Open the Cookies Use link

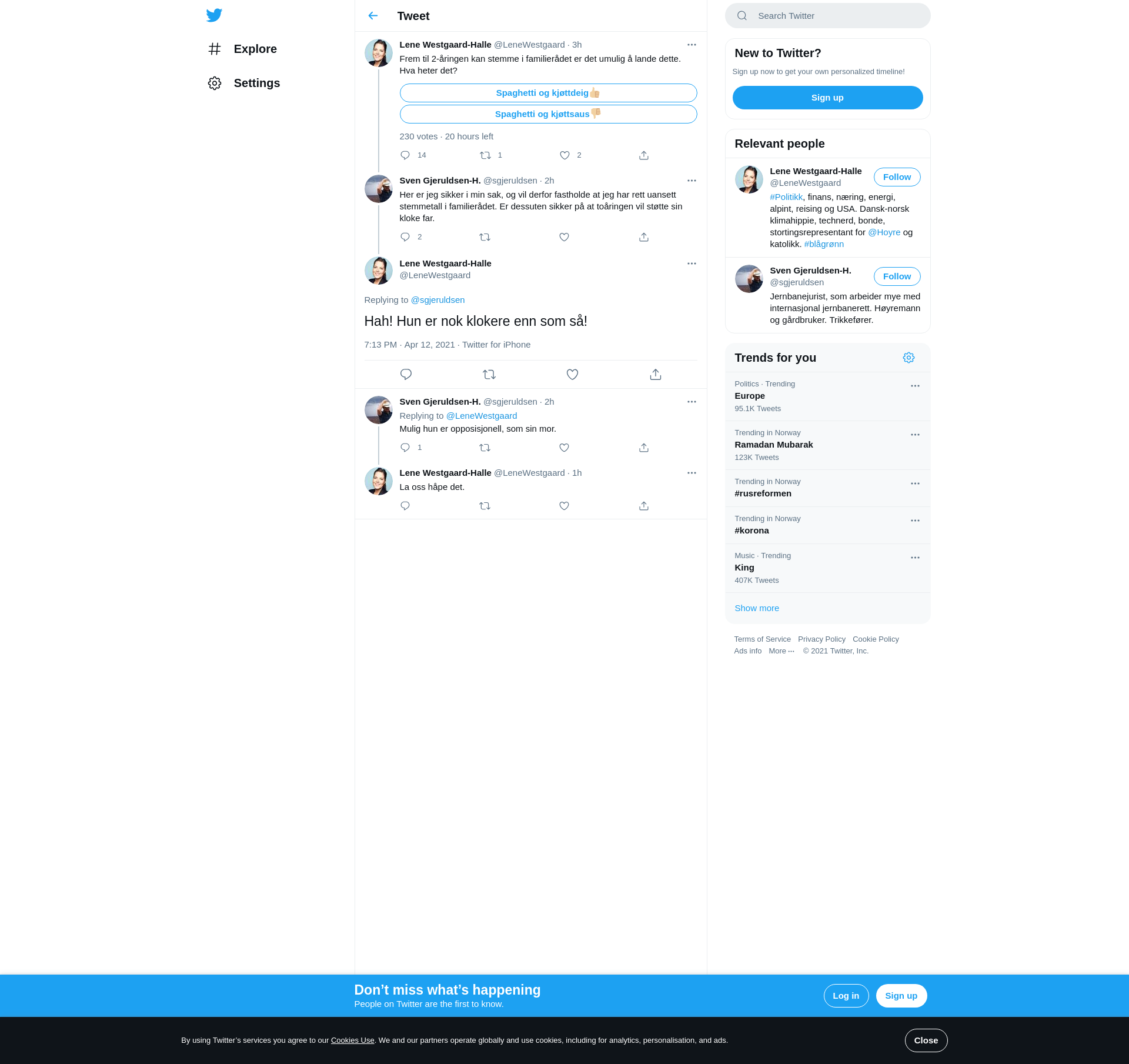(x=352, y=1040)
